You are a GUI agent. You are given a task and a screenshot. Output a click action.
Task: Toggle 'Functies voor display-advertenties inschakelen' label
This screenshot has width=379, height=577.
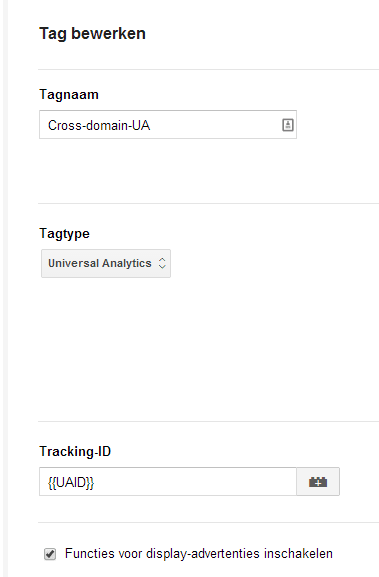[x=199, y=553]
